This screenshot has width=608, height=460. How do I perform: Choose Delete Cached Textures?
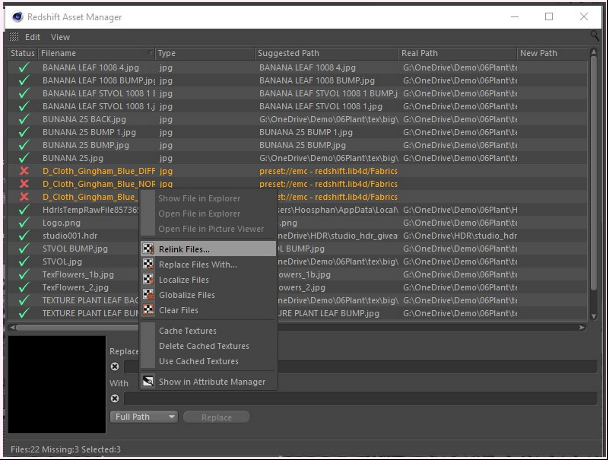208,346
